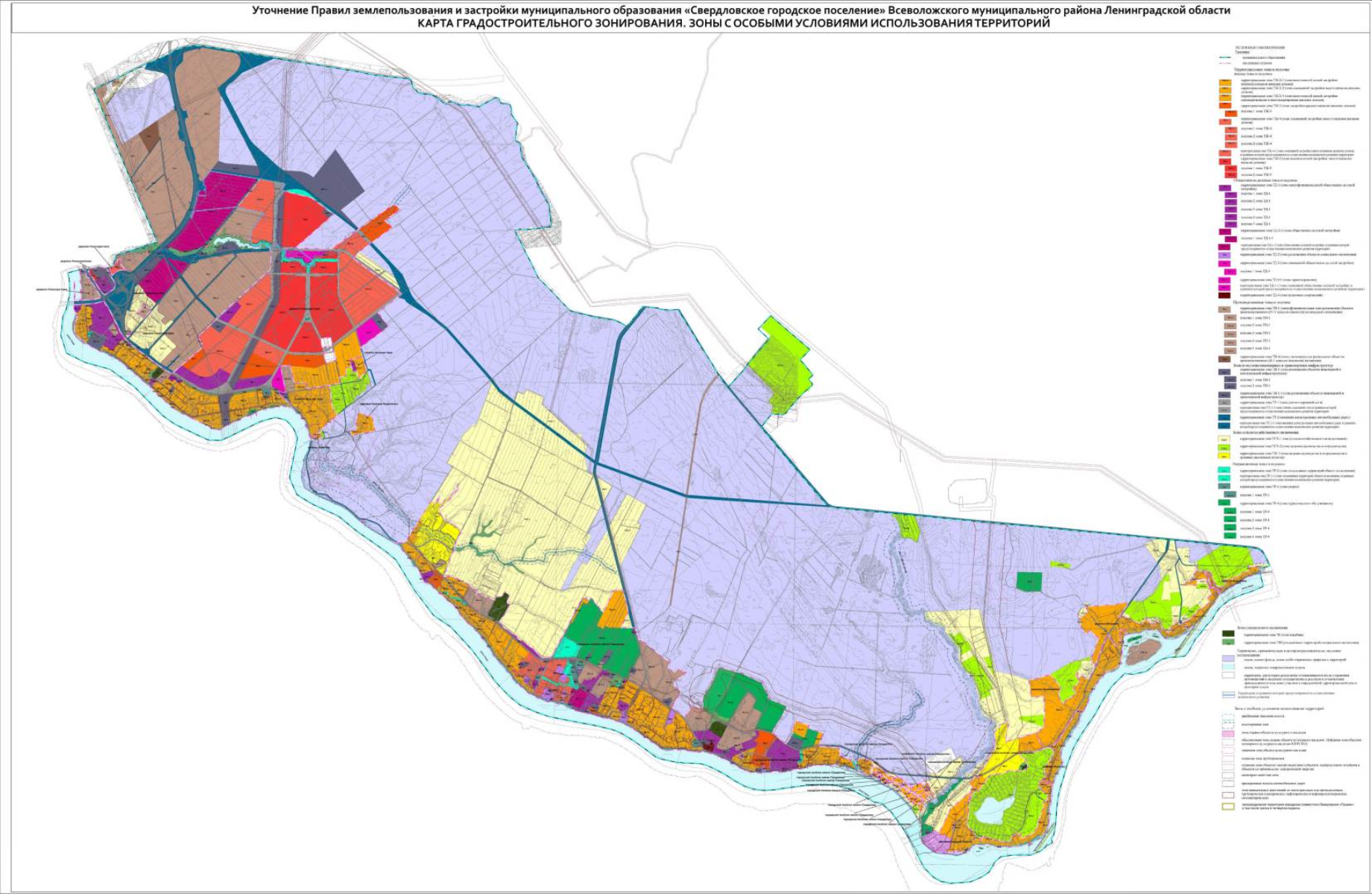This screenshot has height=894, width=1372.
Task: Pick the lime green legend swatch
Action: (1224, 446)
